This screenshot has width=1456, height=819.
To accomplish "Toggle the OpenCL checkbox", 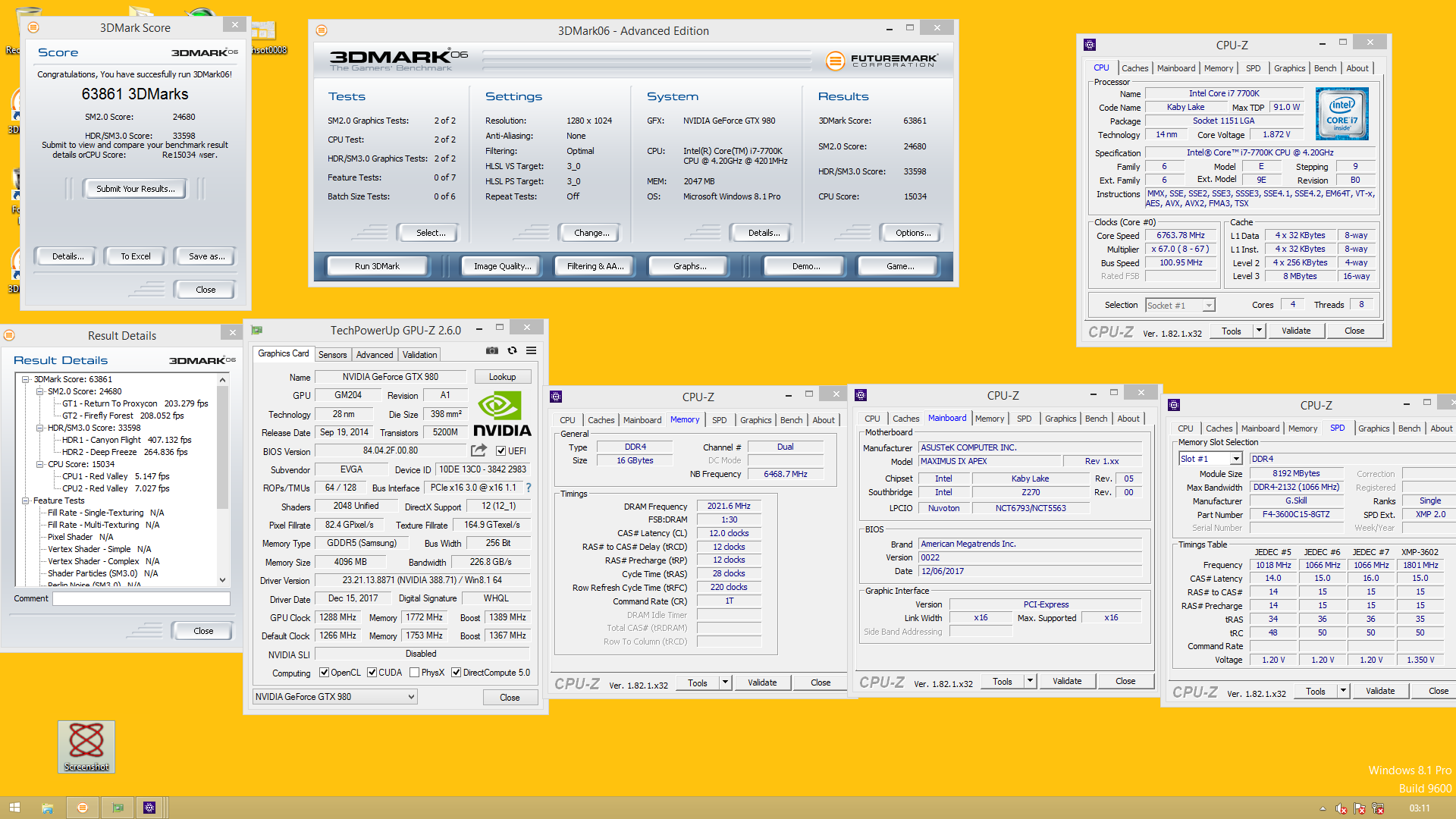I will [324, 673].
